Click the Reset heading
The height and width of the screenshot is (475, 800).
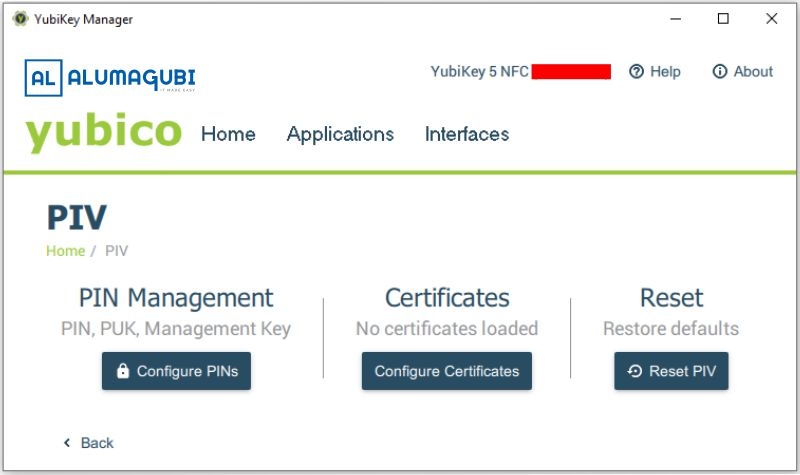pos(671,298)
